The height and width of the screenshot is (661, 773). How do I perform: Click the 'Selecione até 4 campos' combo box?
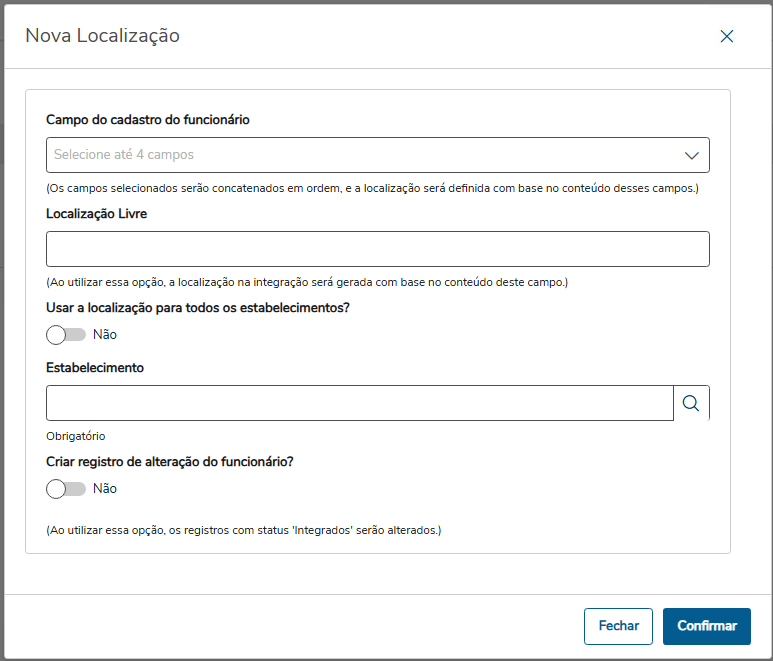click(360, 155)
